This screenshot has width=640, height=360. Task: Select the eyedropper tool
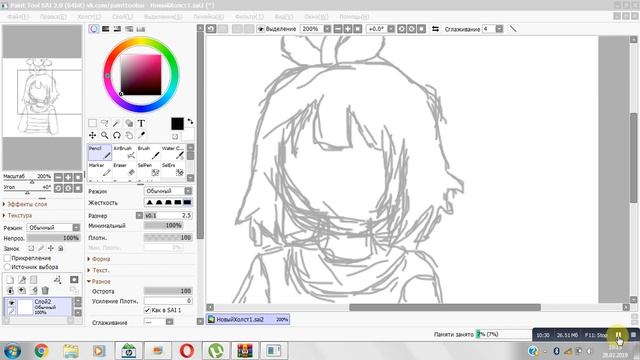pyautogui.click(x=141, y=136)
